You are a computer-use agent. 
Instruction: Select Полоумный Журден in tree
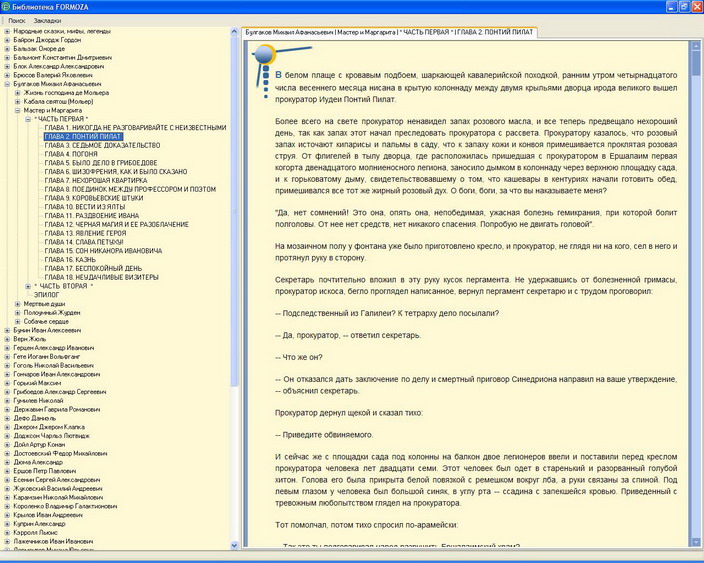point(52,312)
